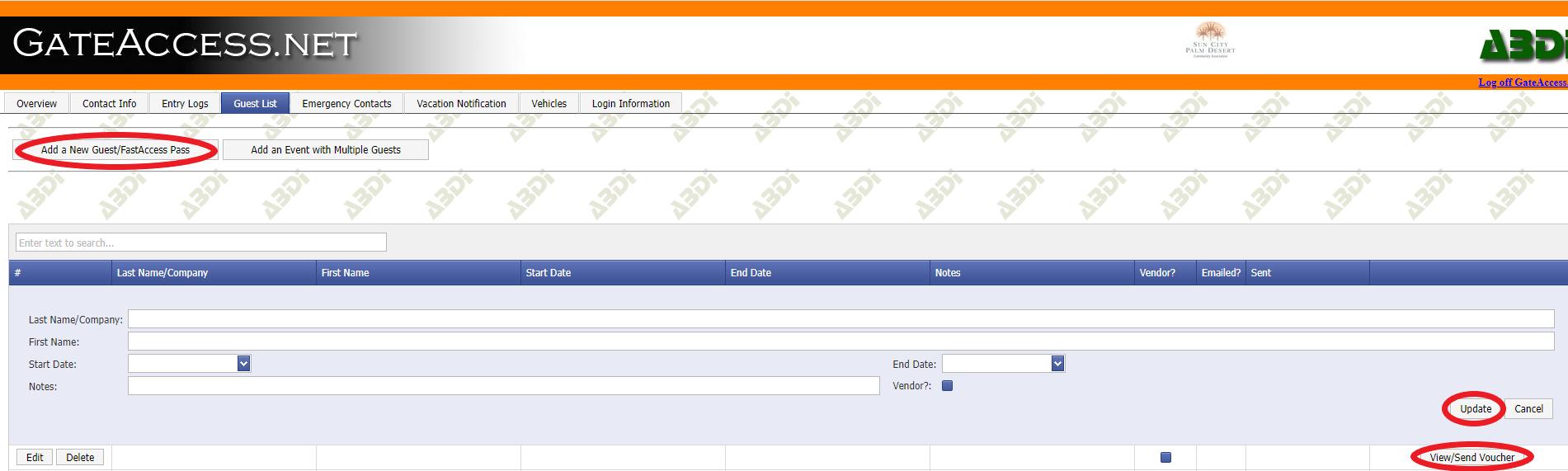Click the Log off GateAccess link
Image resolution: width=1568 pixels, height=471 pixels.
[x=1523, y=82]
